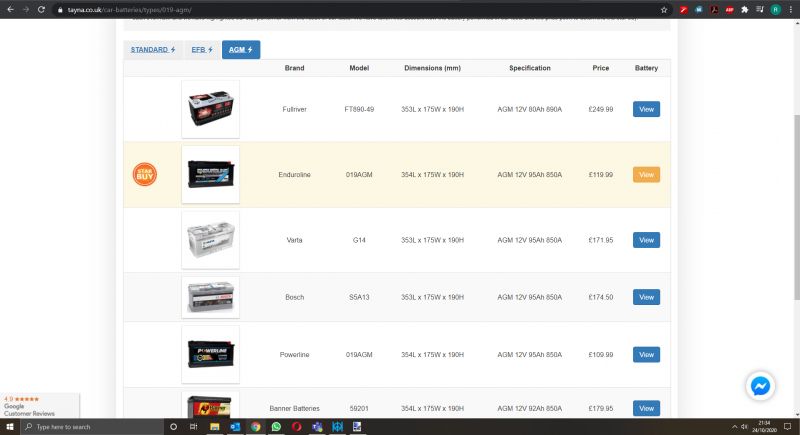The width and height of the screenshot is (800, 435).
Task: Open File Explorer from the taskbar
Action: click(x=214, y=427)
